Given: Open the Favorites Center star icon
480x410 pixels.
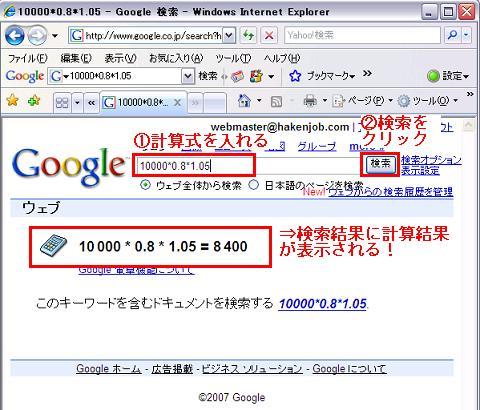Looking at the screenshot, I should (13, 101).
